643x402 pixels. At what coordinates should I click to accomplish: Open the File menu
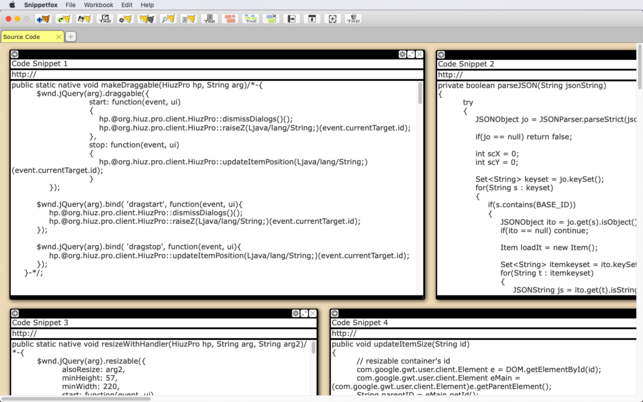[x=71, y=5]
